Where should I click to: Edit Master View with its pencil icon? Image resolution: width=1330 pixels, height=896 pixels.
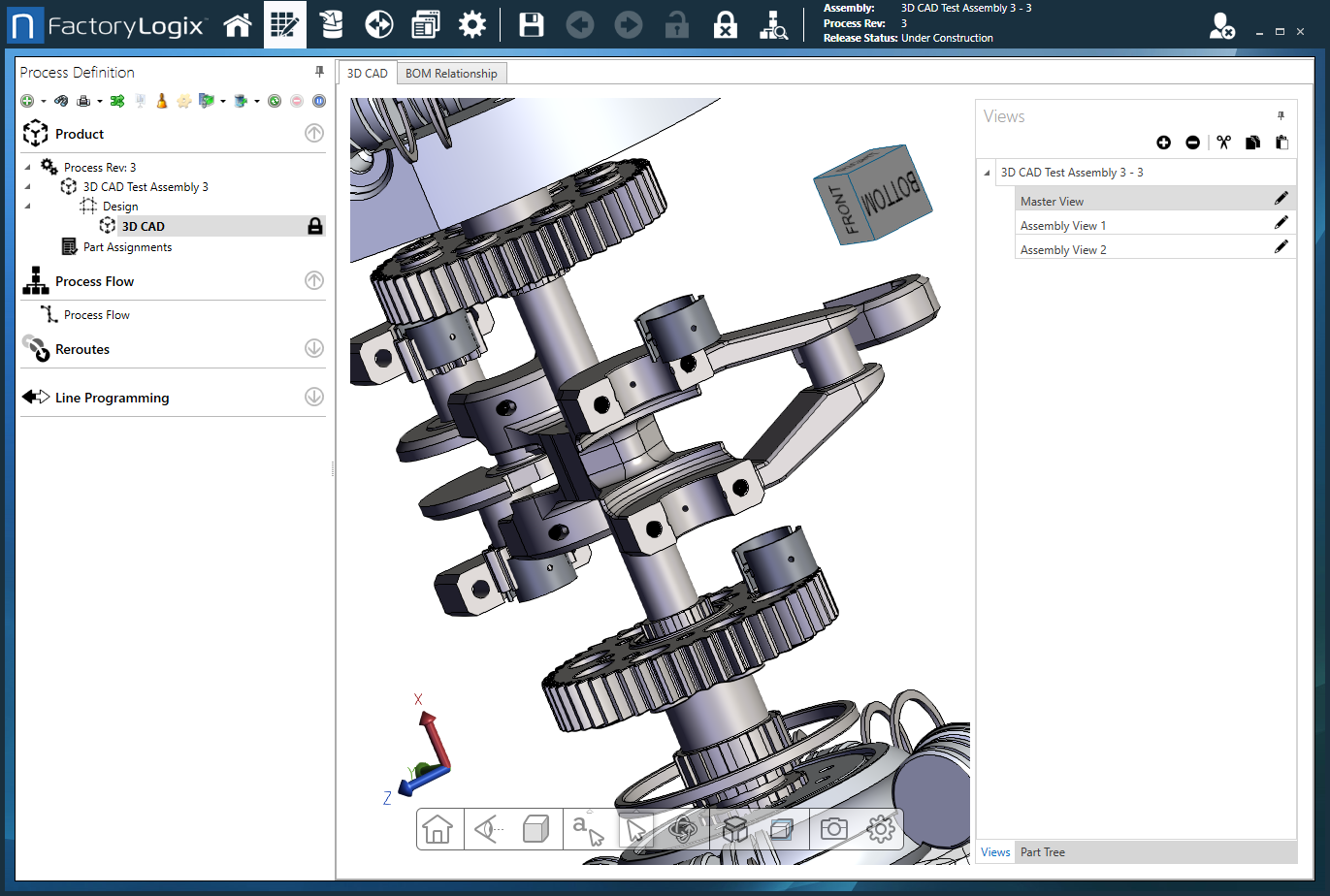pyautogui.click(x=1281, y=197)
